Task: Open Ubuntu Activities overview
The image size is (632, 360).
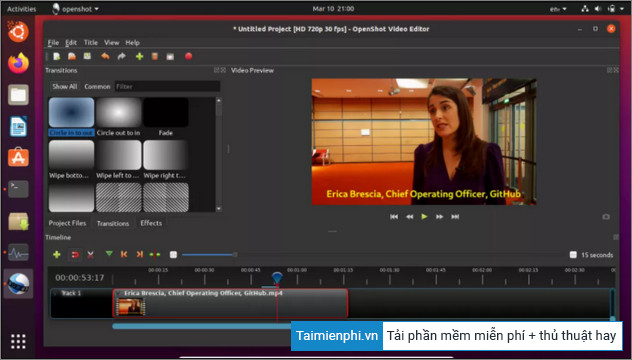Action: [22, 9]
